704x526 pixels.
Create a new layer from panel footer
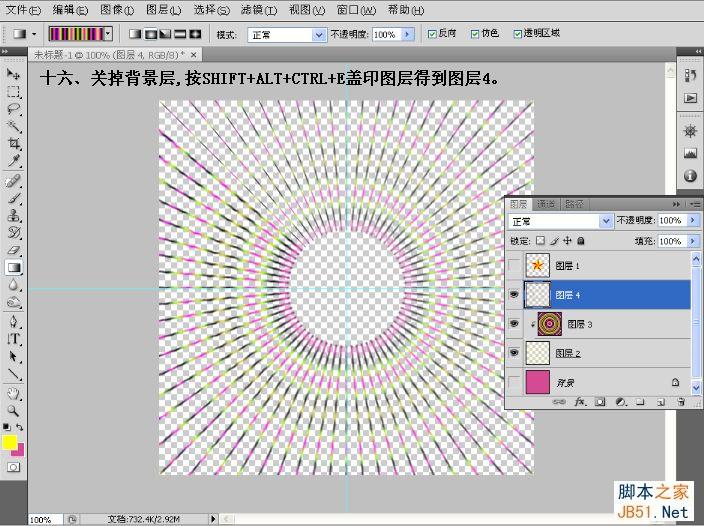pos(660,402)
